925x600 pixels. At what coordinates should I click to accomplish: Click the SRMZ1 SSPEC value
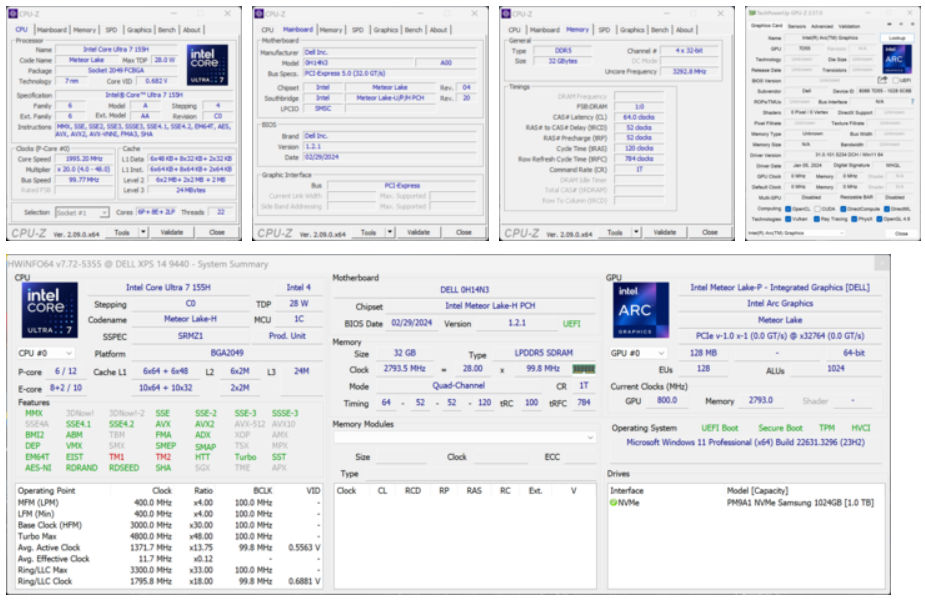pos(191,336)
